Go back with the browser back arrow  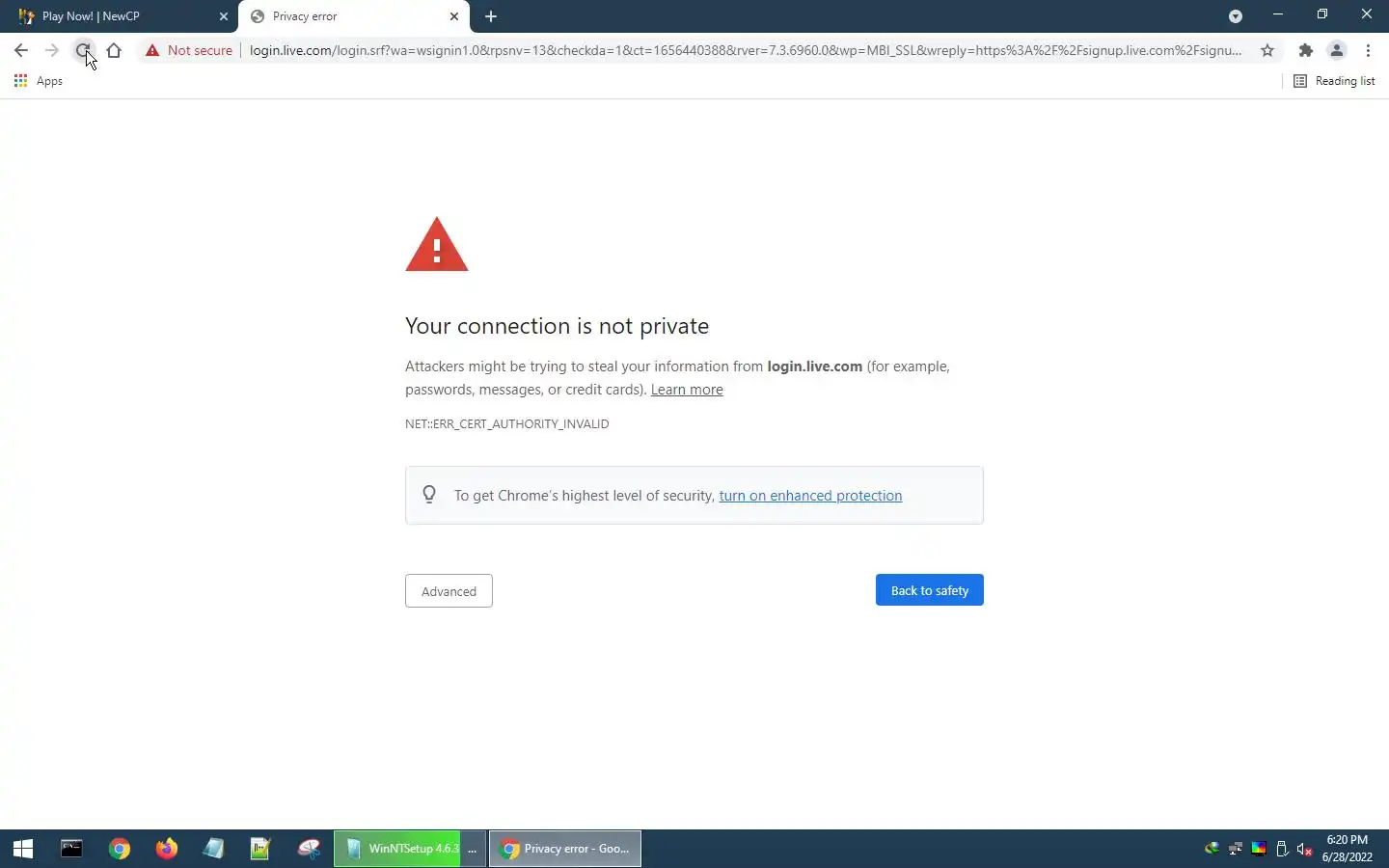click(x=21, y=50)
